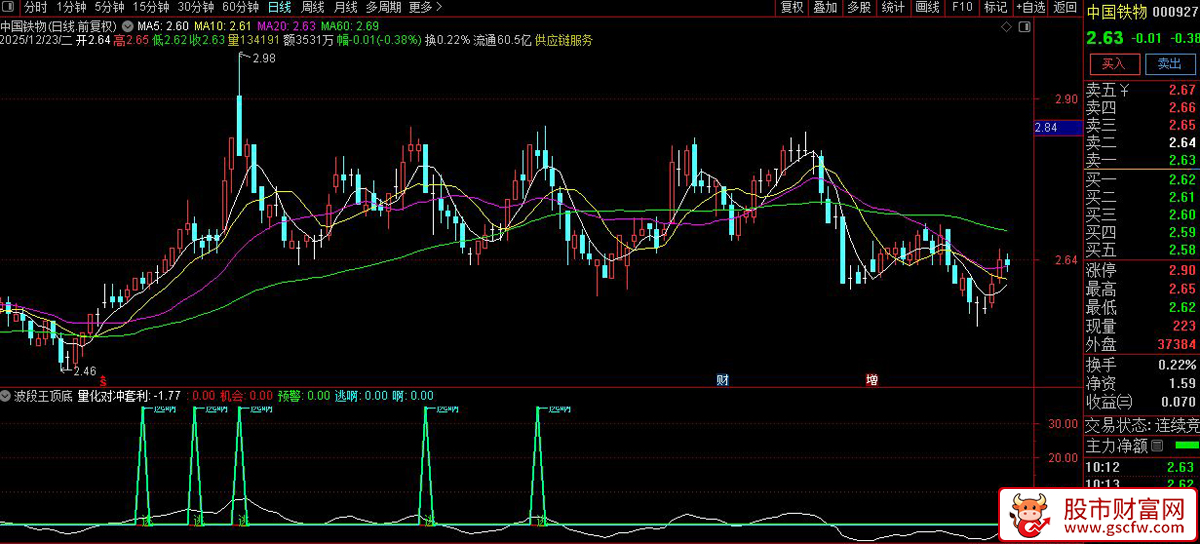The image size is (1200, 544).
Task: Open the 复权 adjustment menu
Action: click(791, 7)
